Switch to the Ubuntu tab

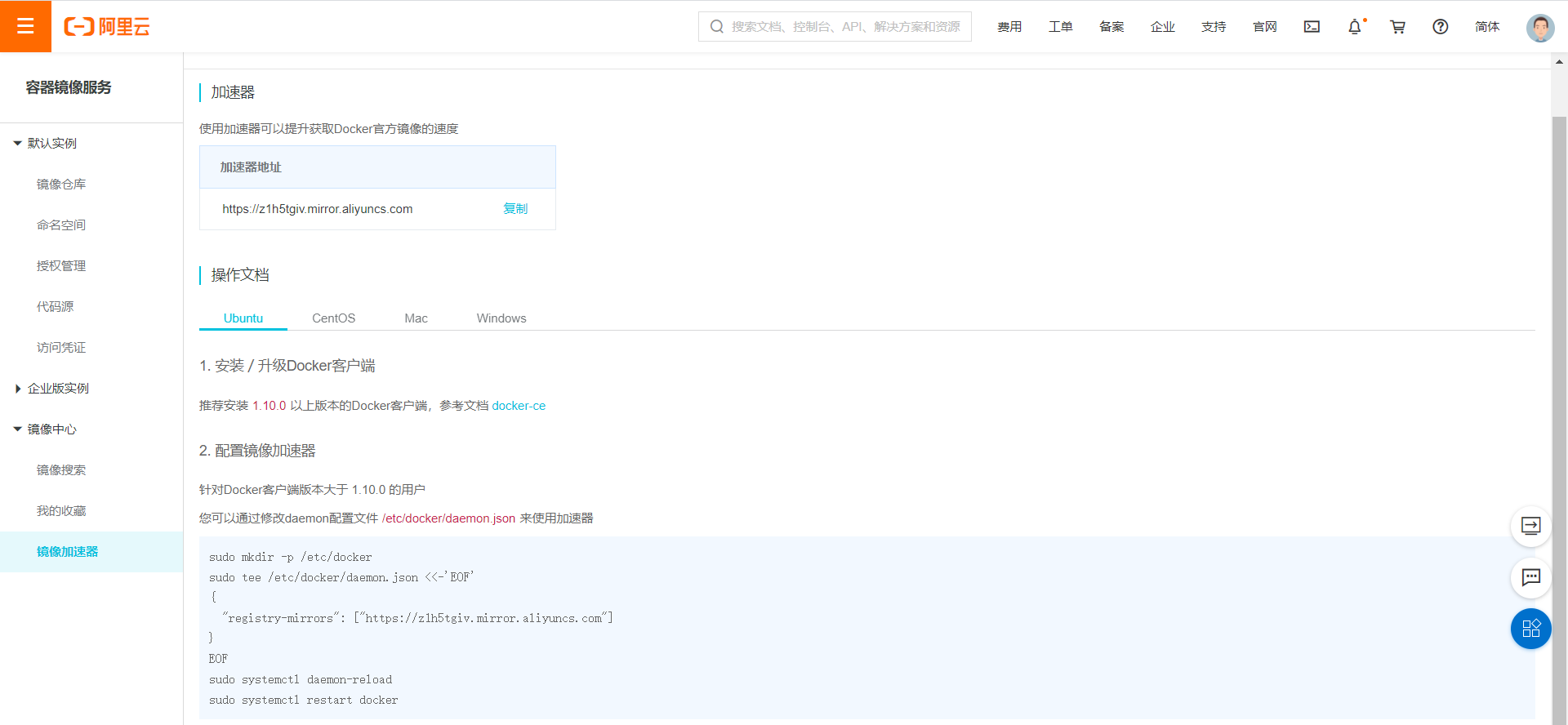pos(243,318)
